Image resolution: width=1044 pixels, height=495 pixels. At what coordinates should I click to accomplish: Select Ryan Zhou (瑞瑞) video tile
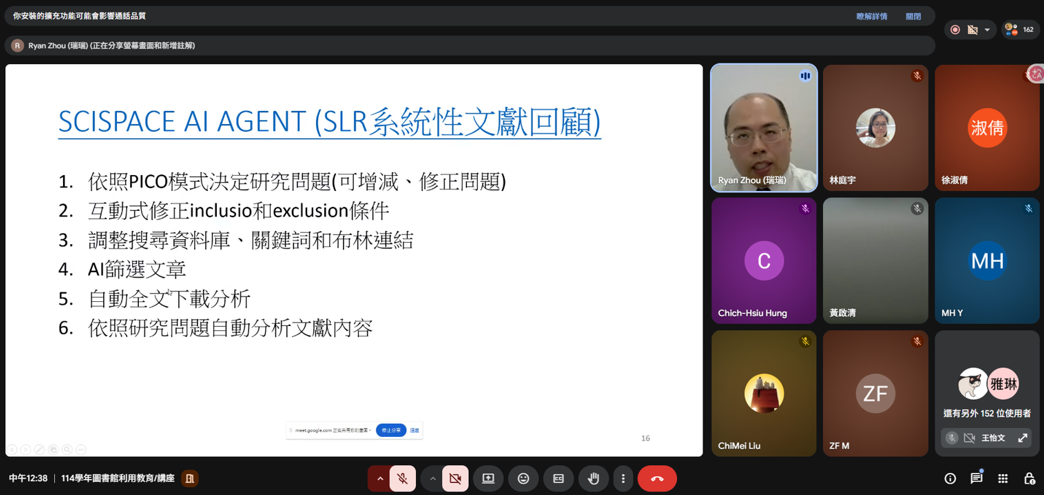click(x=764, y=128)
